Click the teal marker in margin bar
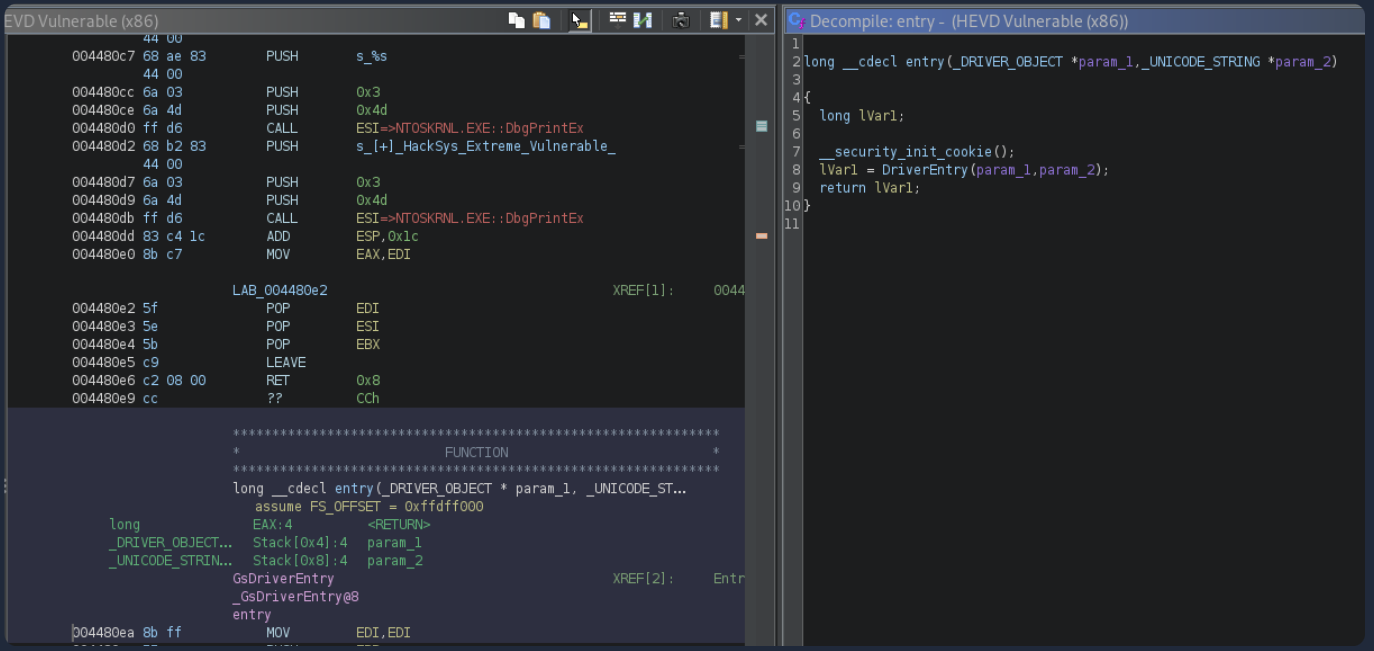Viewport: 1374px width, 651px height. (761, 126)
